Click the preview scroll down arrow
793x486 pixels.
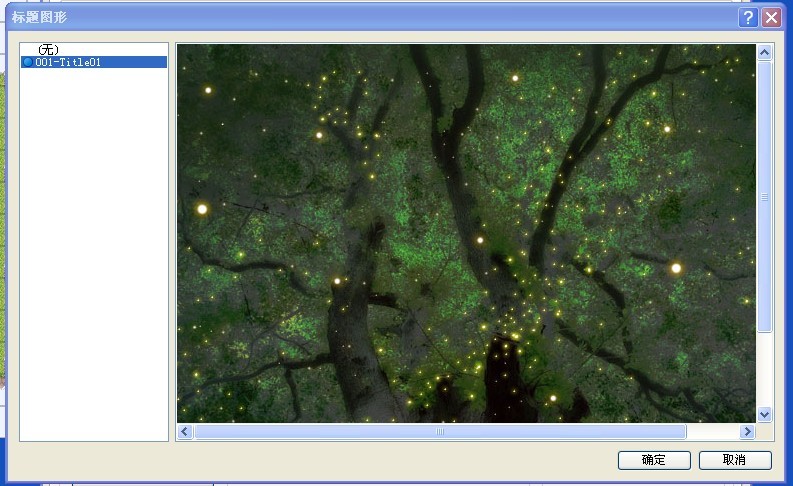point(764,415)
